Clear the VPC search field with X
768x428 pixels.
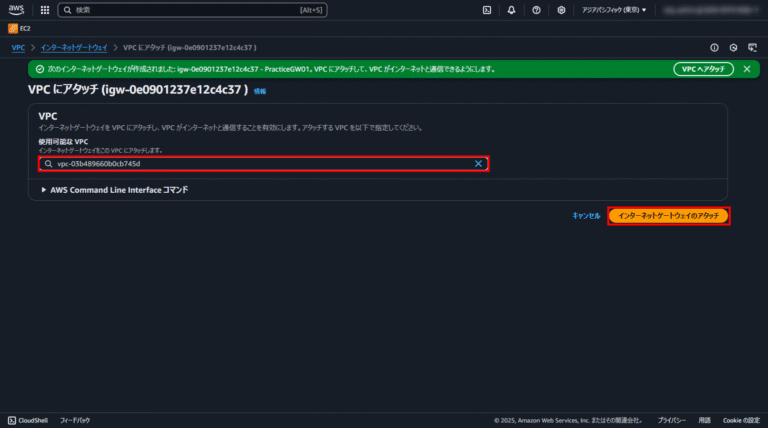[478, 163]
